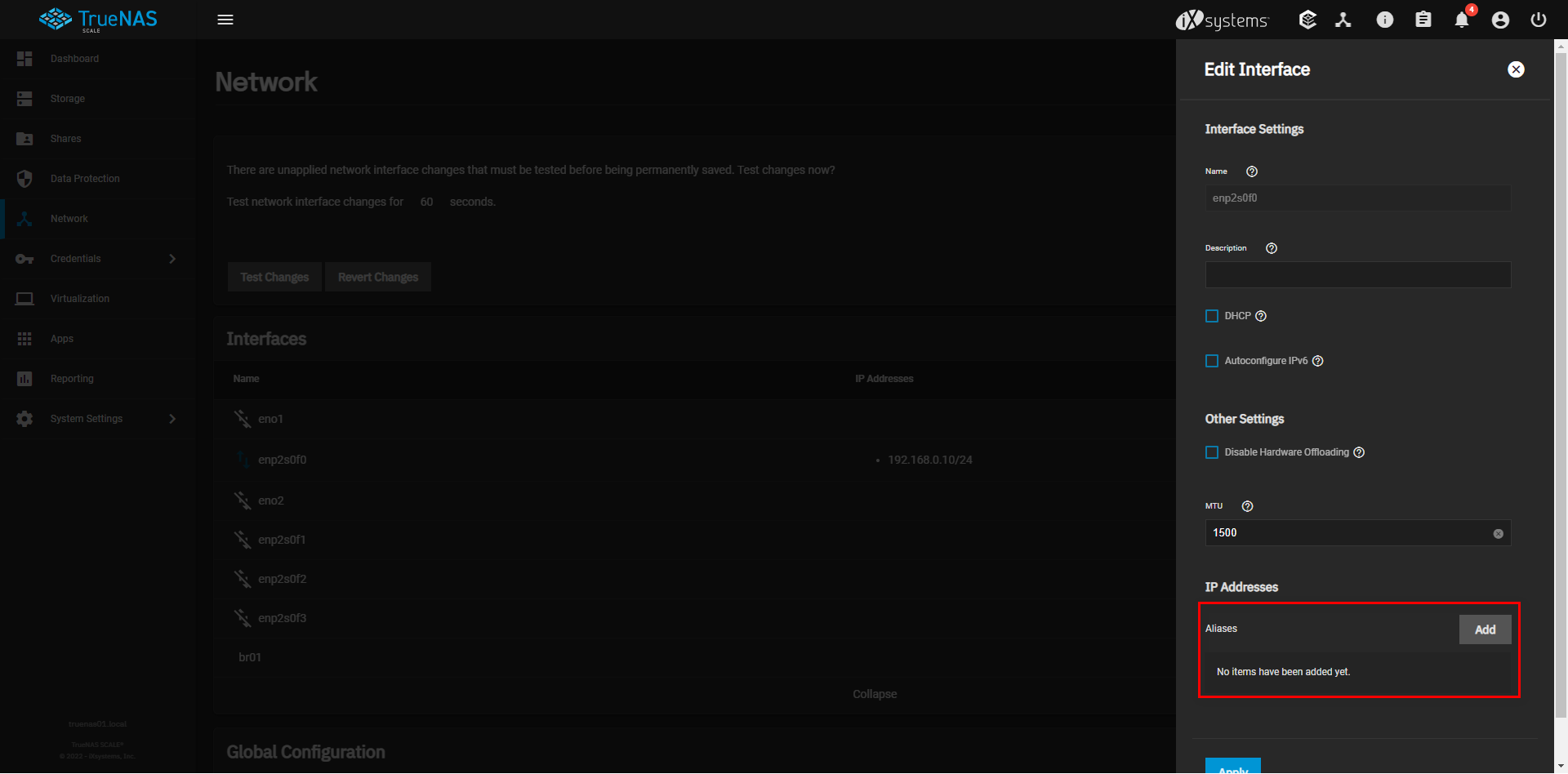Enable the Autoconfigure IPv6 checkbox
Image resolution: width=1568 pixels, height=774 pixels.
[x=1212, y=361]
